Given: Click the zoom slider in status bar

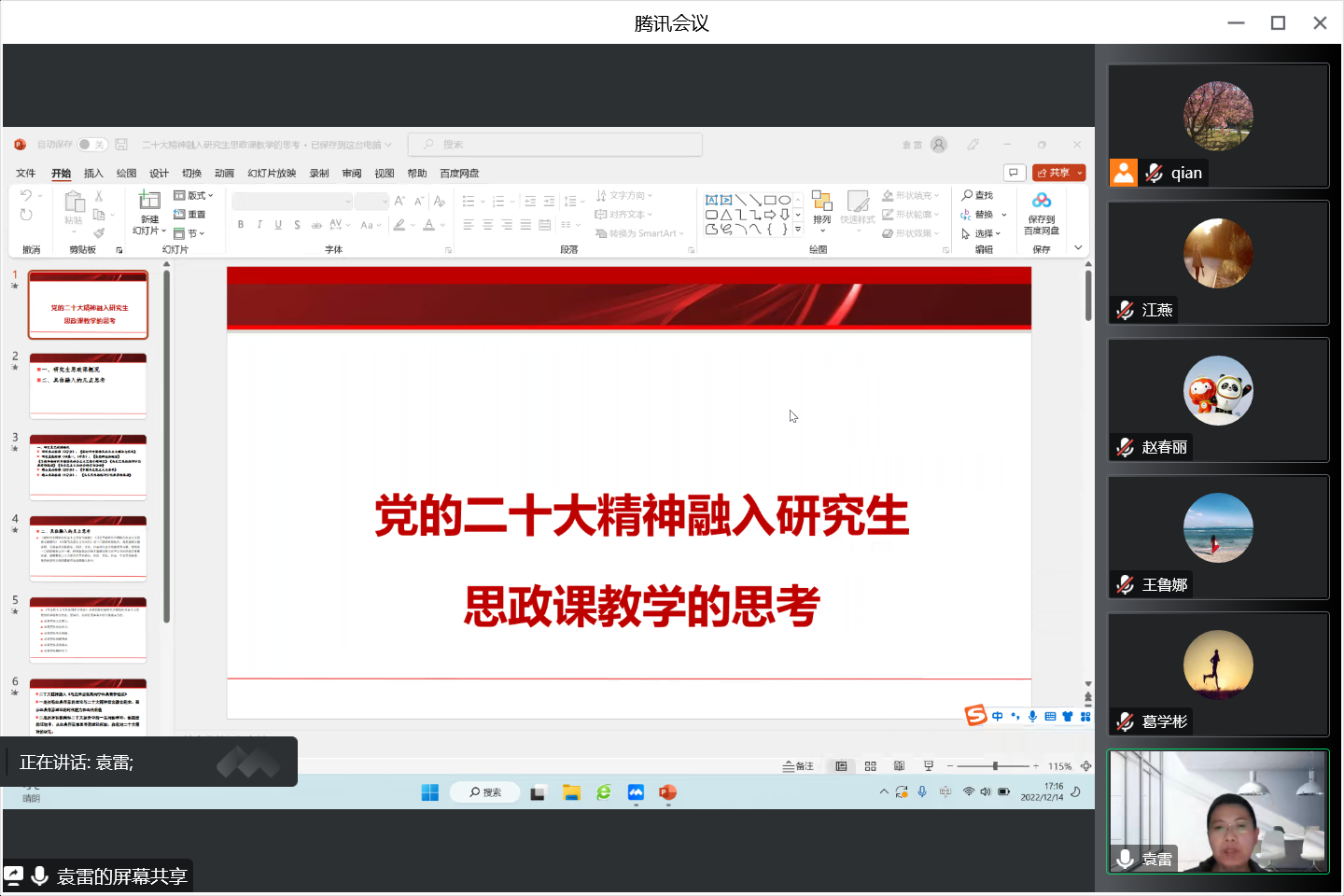Looking at the screenshot, I should (x=995, y=766).
